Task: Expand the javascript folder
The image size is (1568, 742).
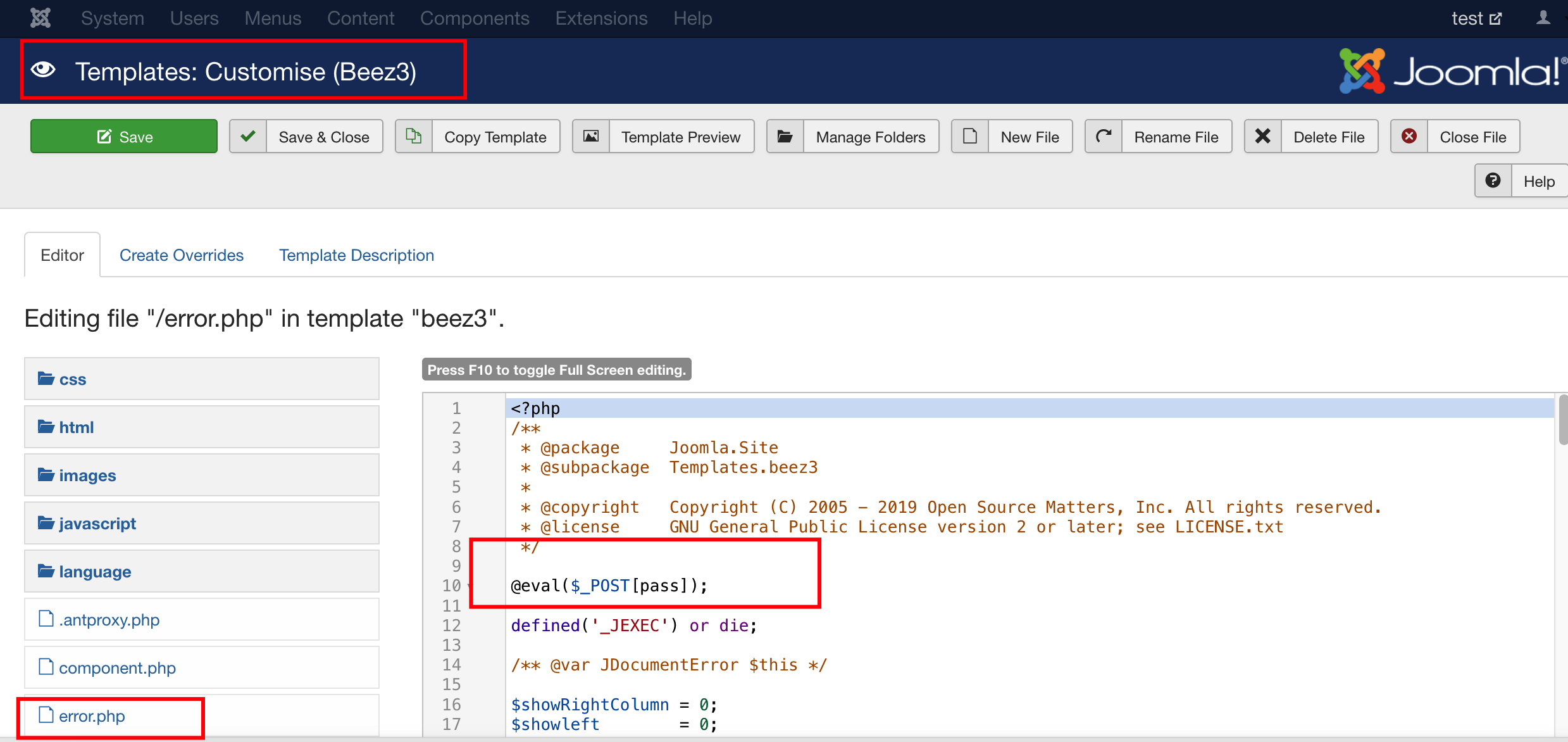Action: point(202,523)
